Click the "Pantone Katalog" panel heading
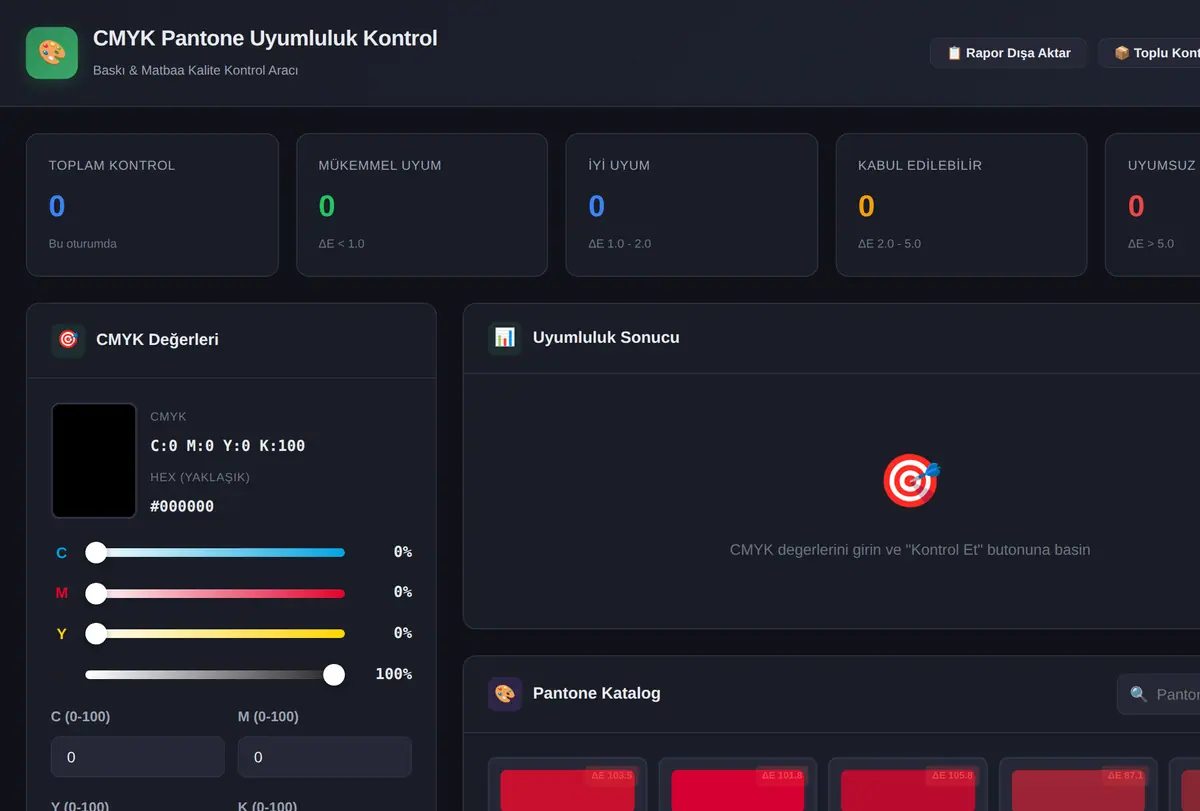 pos(597,694)
